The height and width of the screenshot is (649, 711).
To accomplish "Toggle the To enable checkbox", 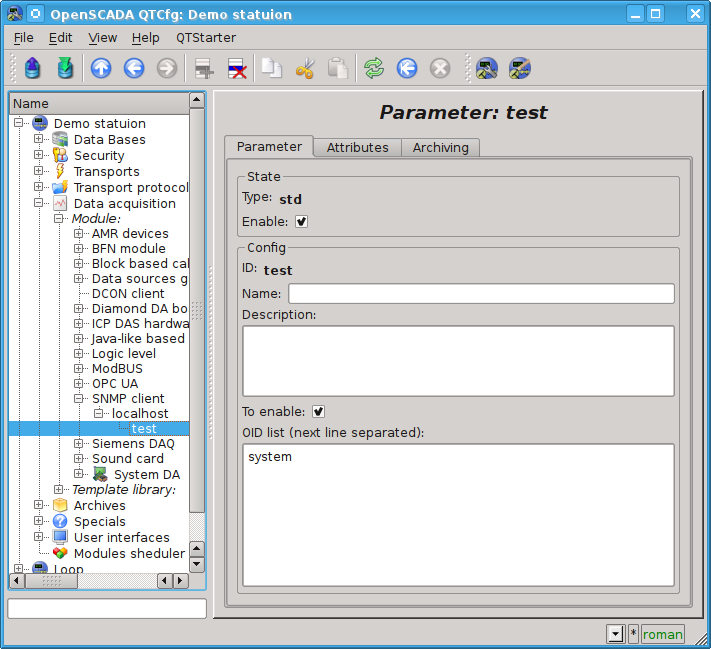I will (x=318, y=411).
